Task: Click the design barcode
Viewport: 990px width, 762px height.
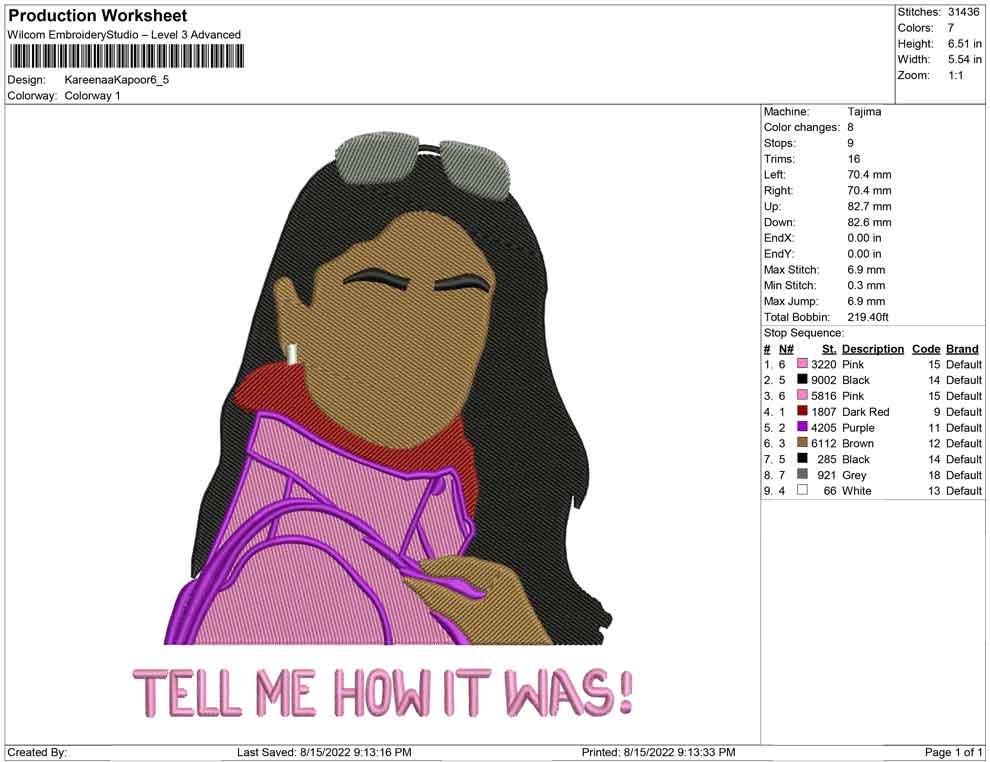Action: click(x=126, y=57)
